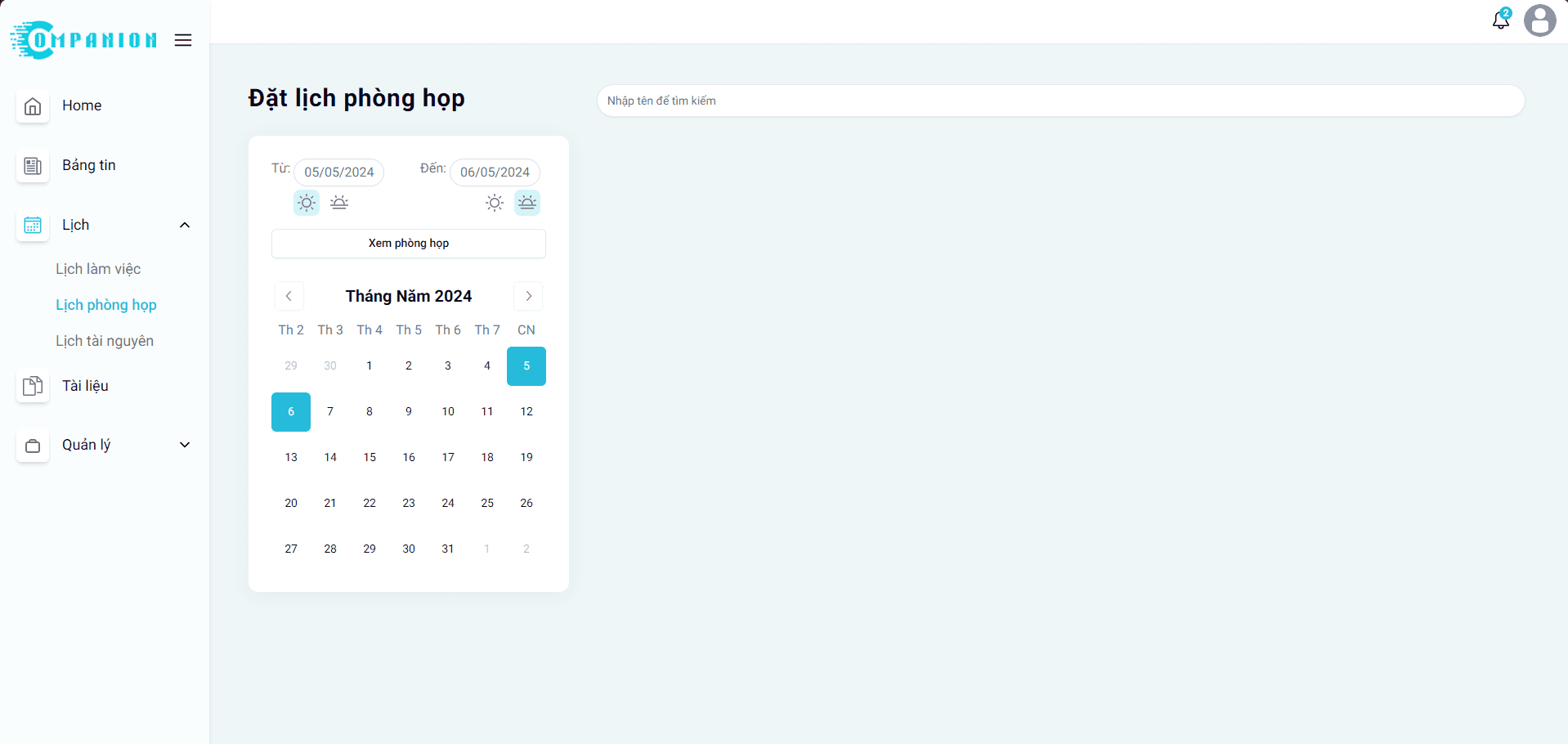Select day 8 in the calendar
This screenshot has height=744, width=1568.
click(370, 412)
